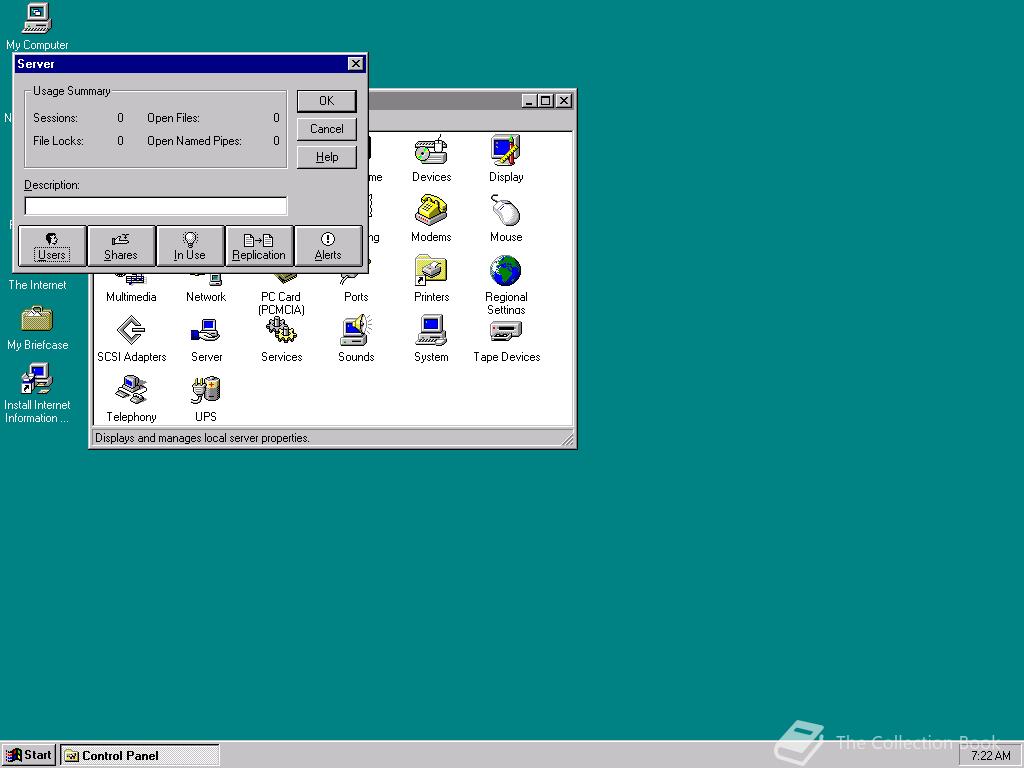Click the File Locks label
The height and width of the screenshot is (768, 1024).
click(58, 140)
